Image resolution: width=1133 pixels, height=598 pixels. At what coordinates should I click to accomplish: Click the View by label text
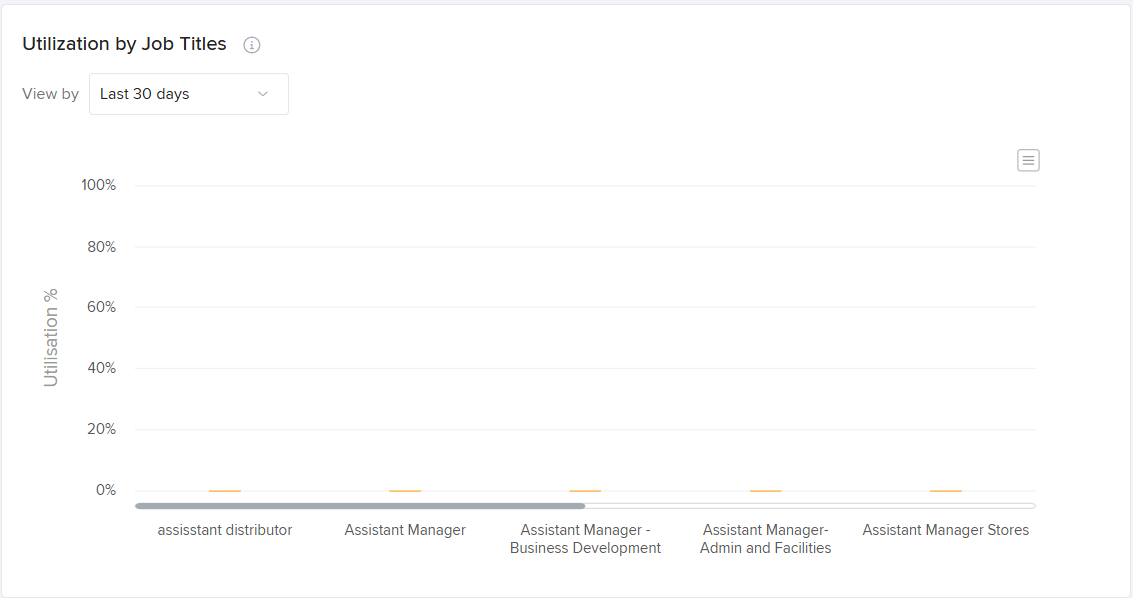click(x=50, y=94)
